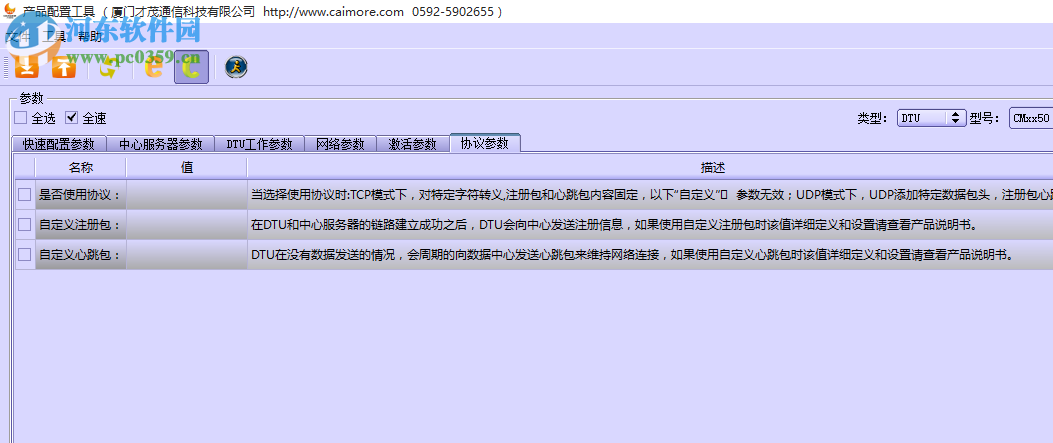The width and height of the screenshot is (1053, 443).
Task: Open the 工具 menu
Action: 54,36
